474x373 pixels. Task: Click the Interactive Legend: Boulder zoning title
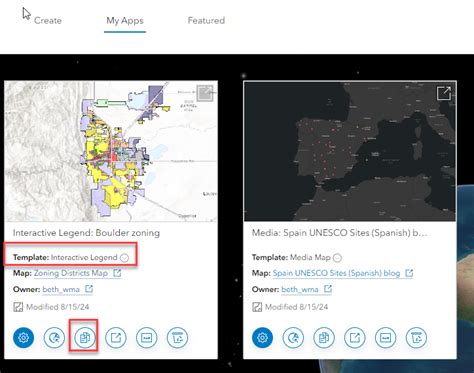(86, 233)
